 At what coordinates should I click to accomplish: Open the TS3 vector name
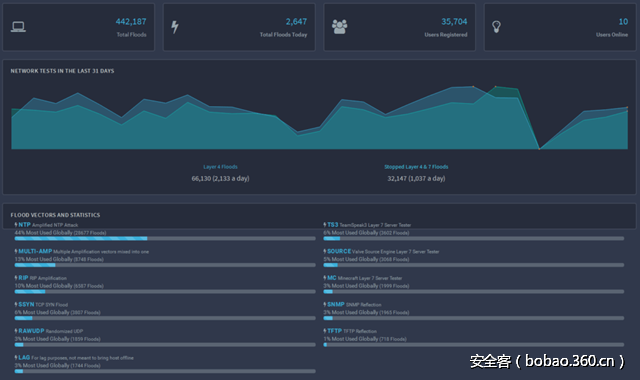(333, 224)
